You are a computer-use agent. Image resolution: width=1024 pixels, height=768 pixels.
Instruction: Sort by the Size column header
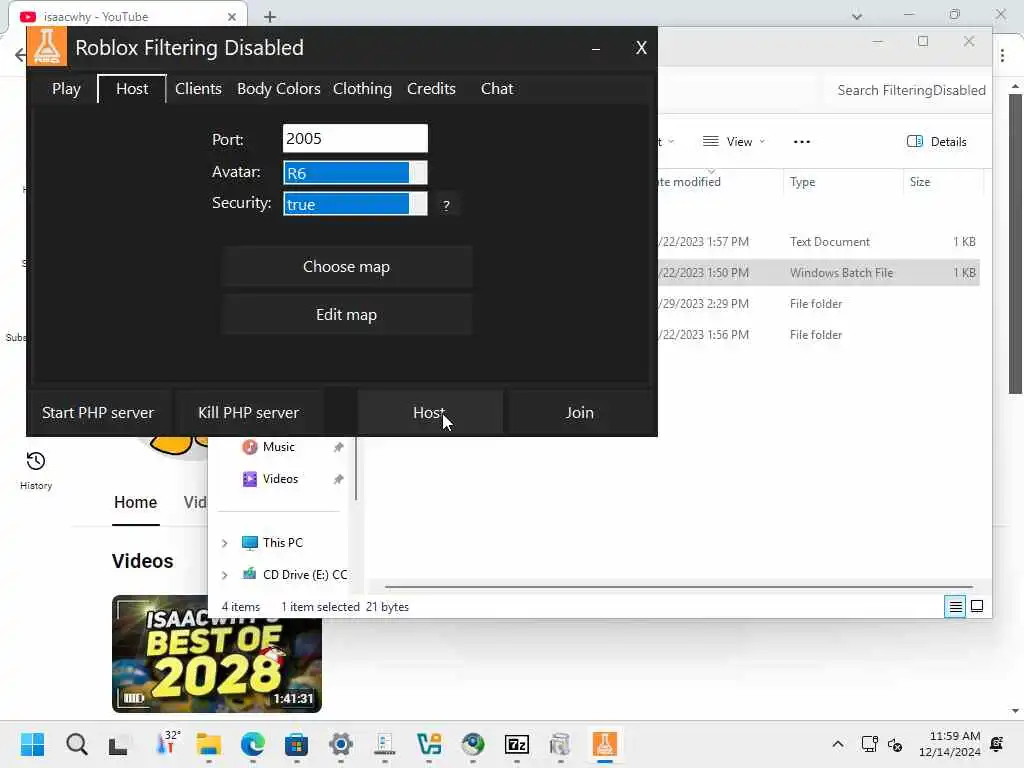(943, 182)
